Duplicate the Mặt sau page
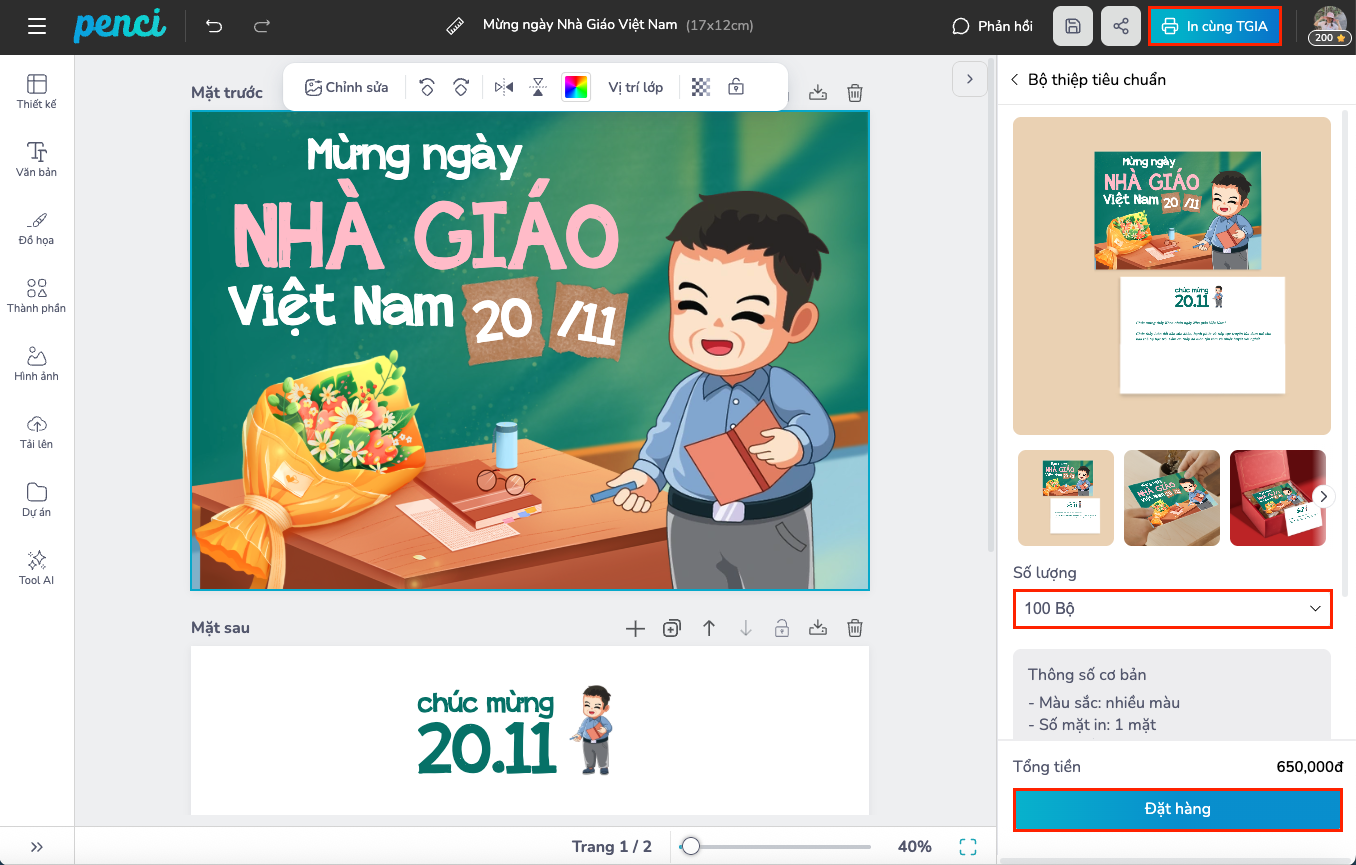1356x865 pixels. point(672,628)
